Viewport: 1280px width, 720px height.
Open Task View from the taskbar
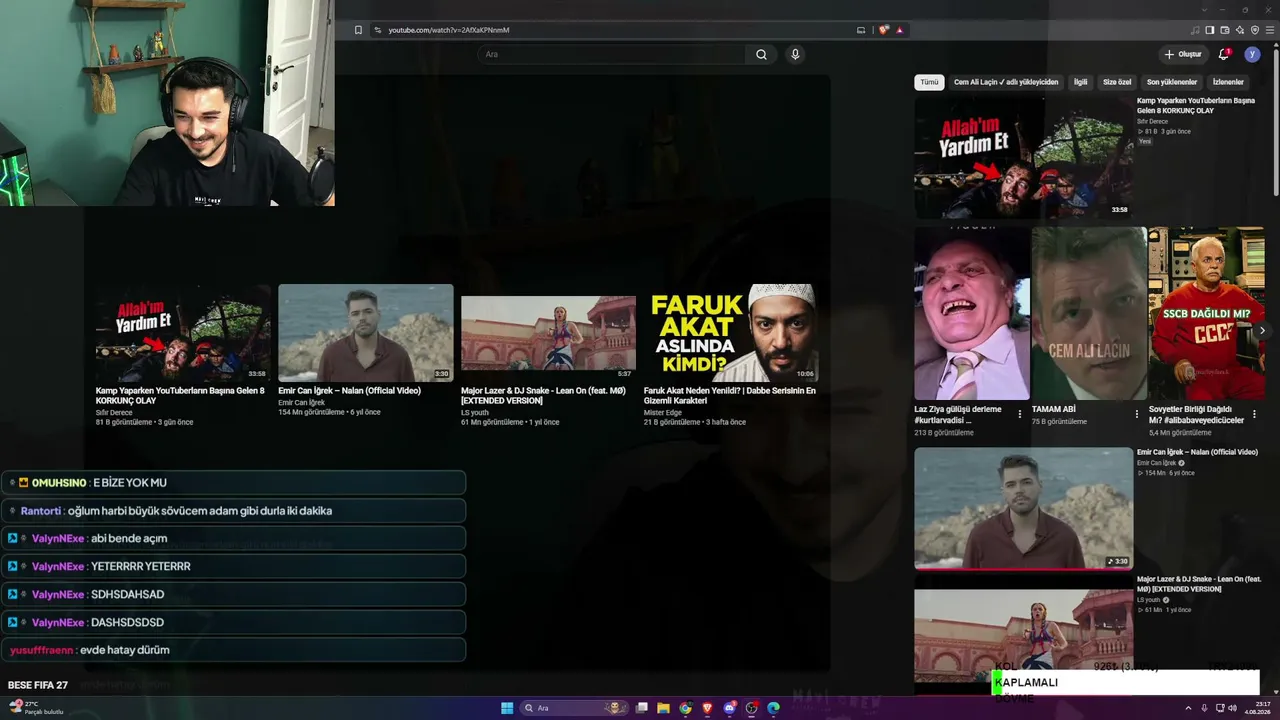[x=642, y=708]
